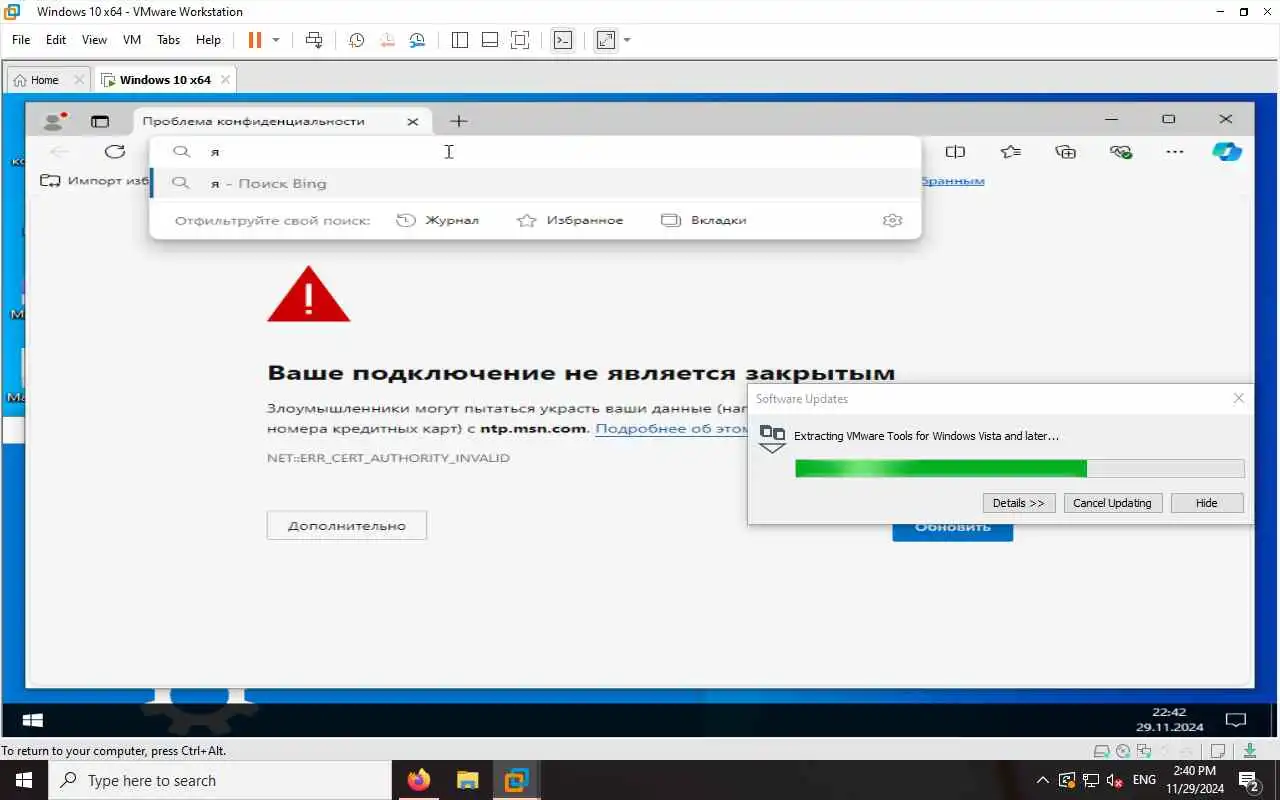Image resolution: width=1280 pixels, height=800 pixels.
Task: Click the VMware Tools download icon
Action: tap(1249, 752)
